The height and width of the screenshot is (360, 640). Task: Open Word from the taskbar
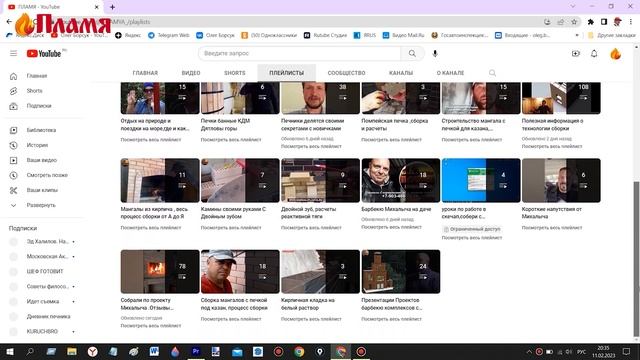click(154, 351)
